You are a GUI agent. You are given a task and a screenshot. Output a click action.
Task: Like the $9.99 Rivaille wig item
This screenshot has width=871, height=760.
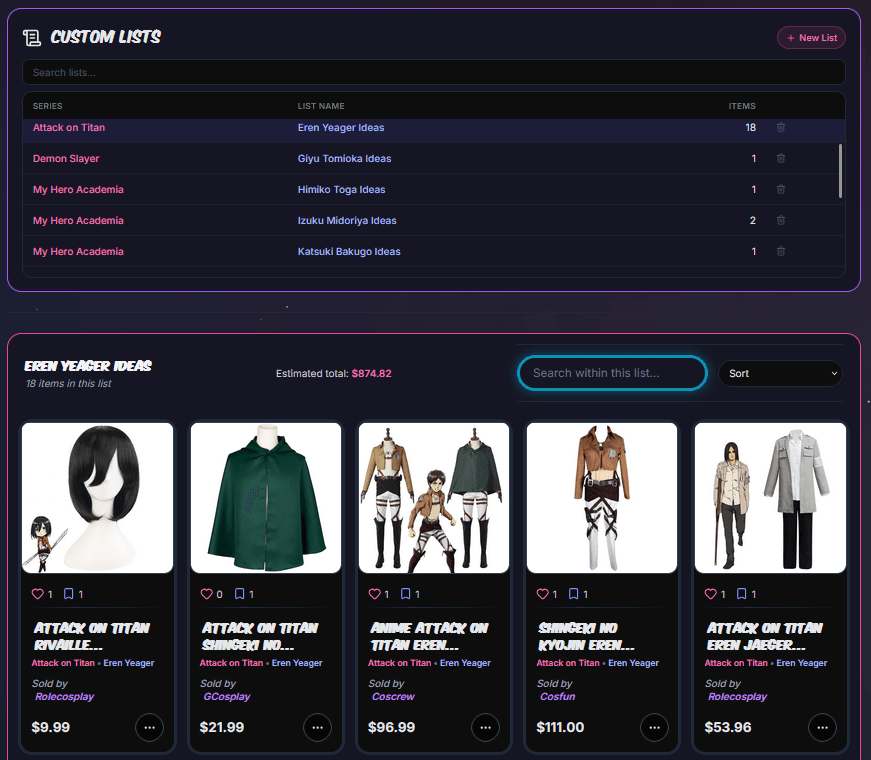(x=38, y=594)
